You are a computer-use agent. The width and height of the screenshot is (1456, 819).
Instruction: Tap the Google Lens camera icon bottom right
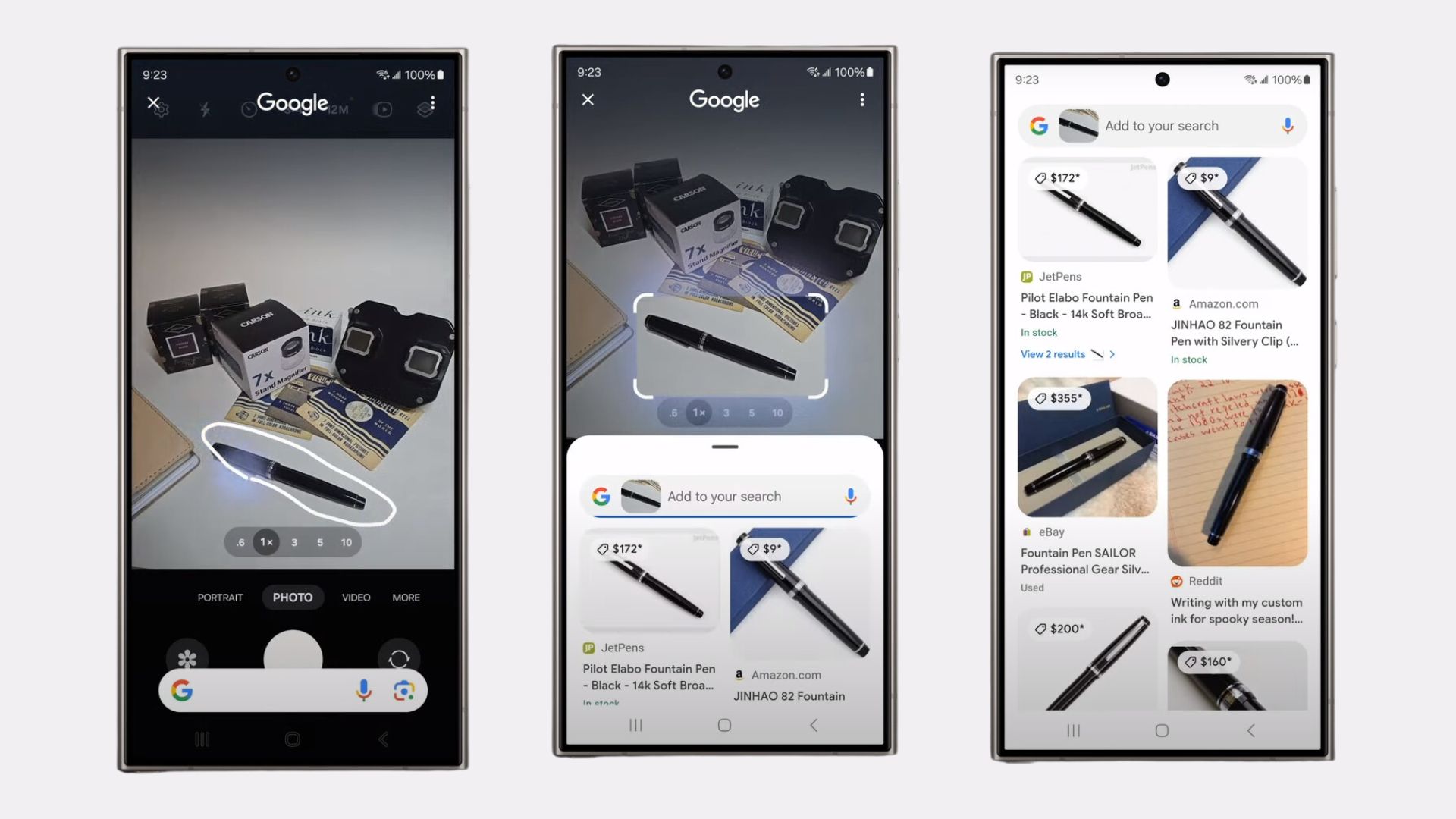[x=403, y=691]
